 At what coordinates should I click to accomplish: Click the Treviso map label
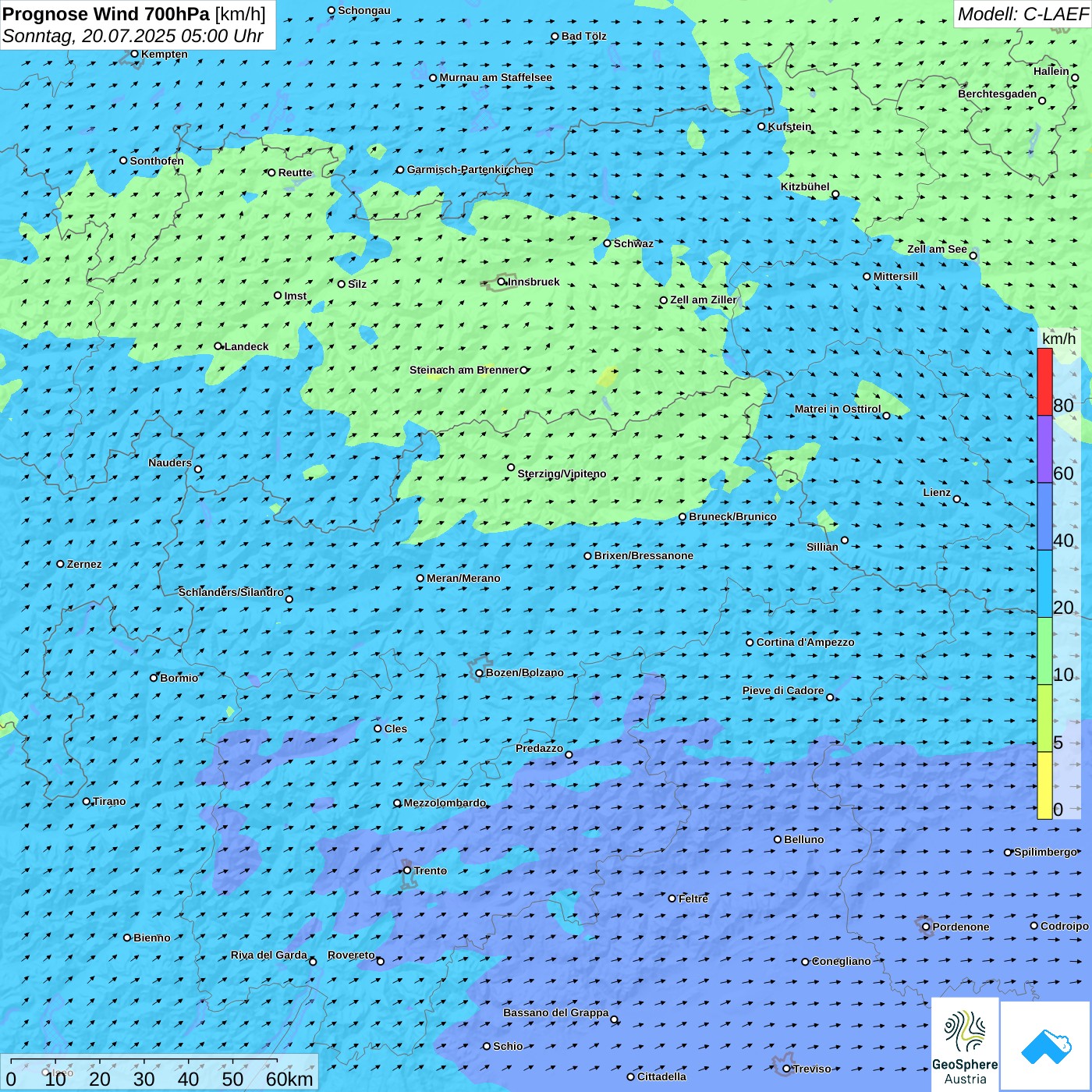[x=811, y=1069]
